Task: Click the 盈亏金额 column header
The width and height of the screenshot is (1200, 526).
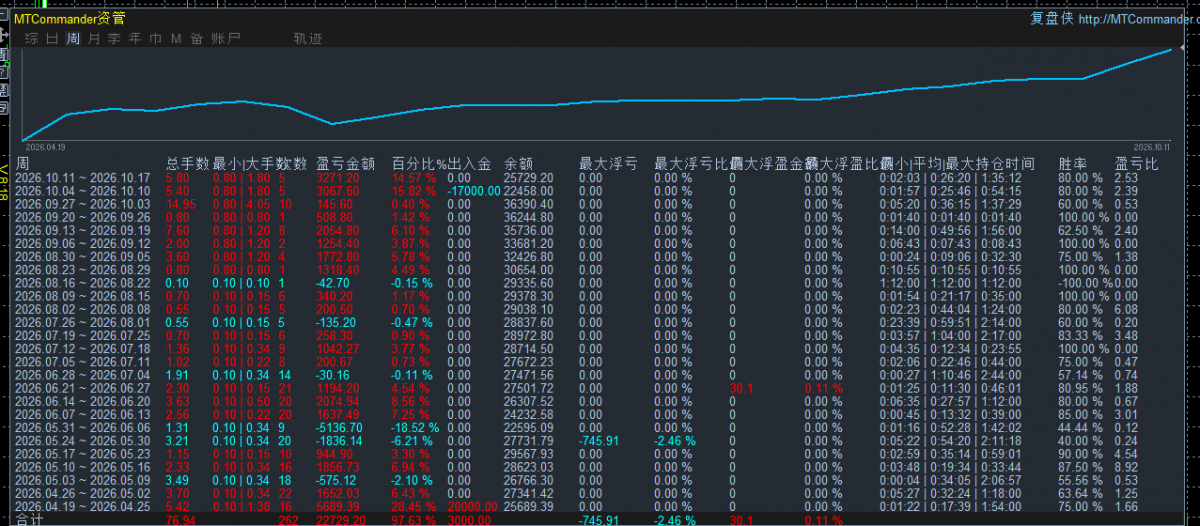Action: click(346, 163)
